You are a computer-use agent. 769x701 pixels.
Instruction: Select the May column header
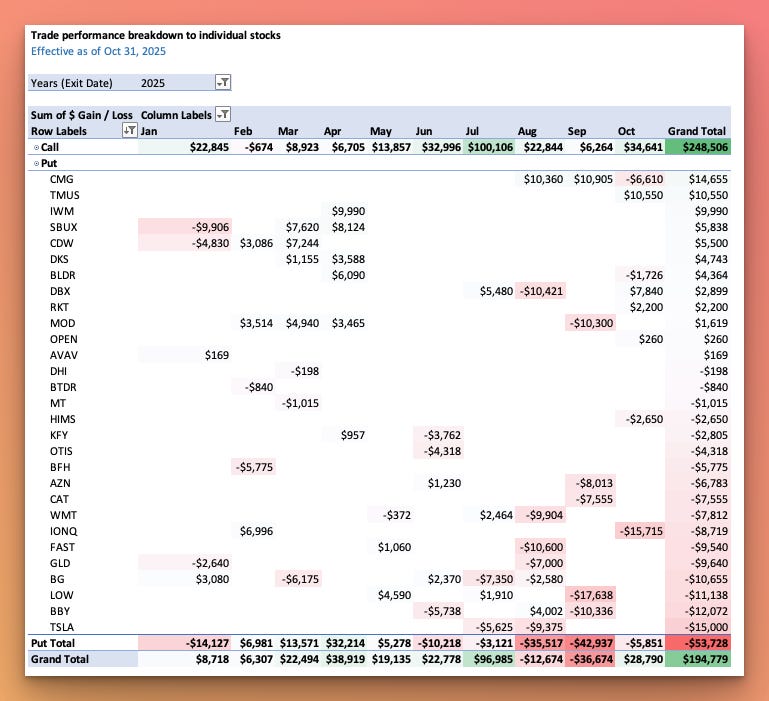(x=381, y=131)
